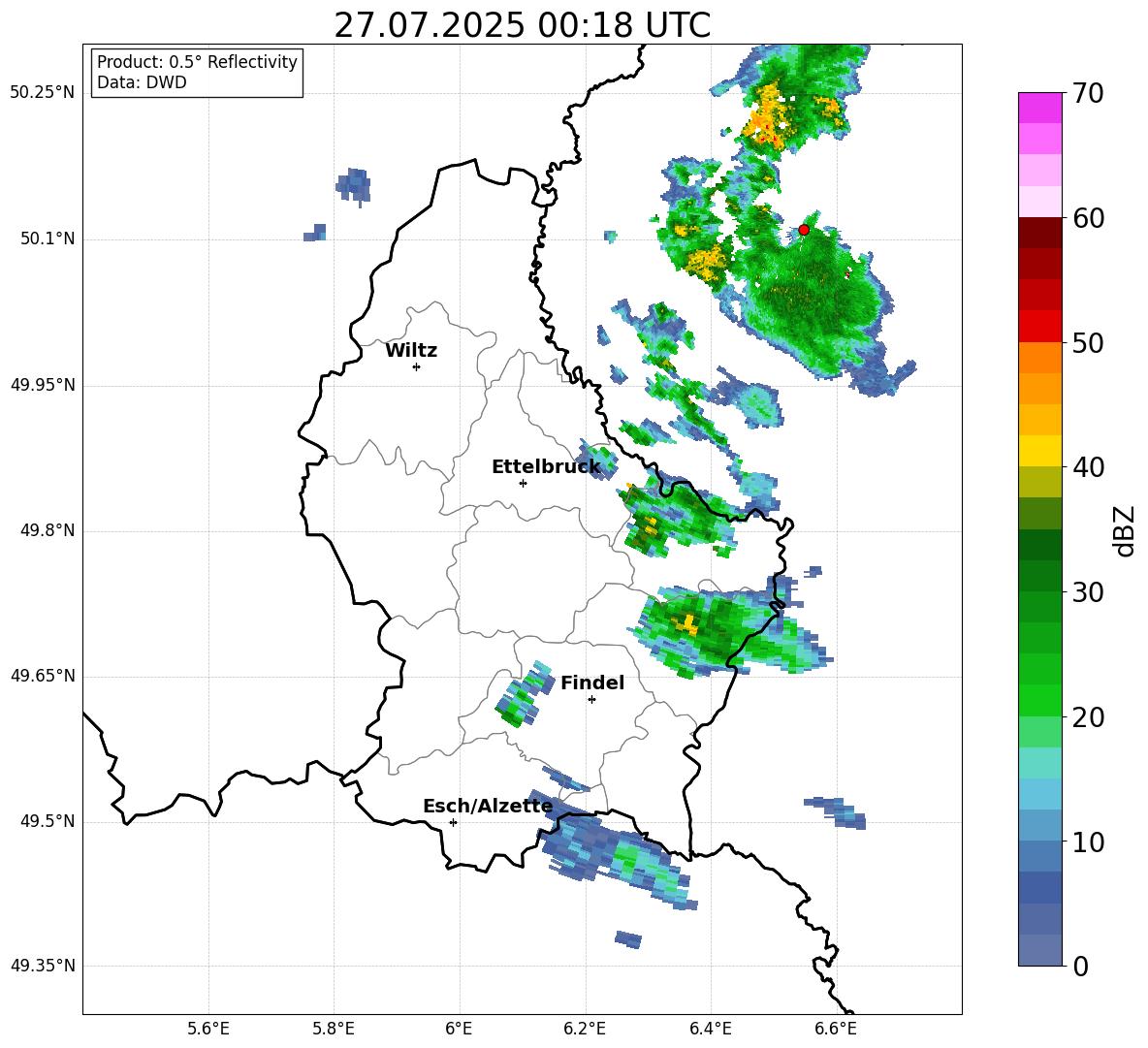
Task: Click the Wiltz city label
Action: point(411,351)
